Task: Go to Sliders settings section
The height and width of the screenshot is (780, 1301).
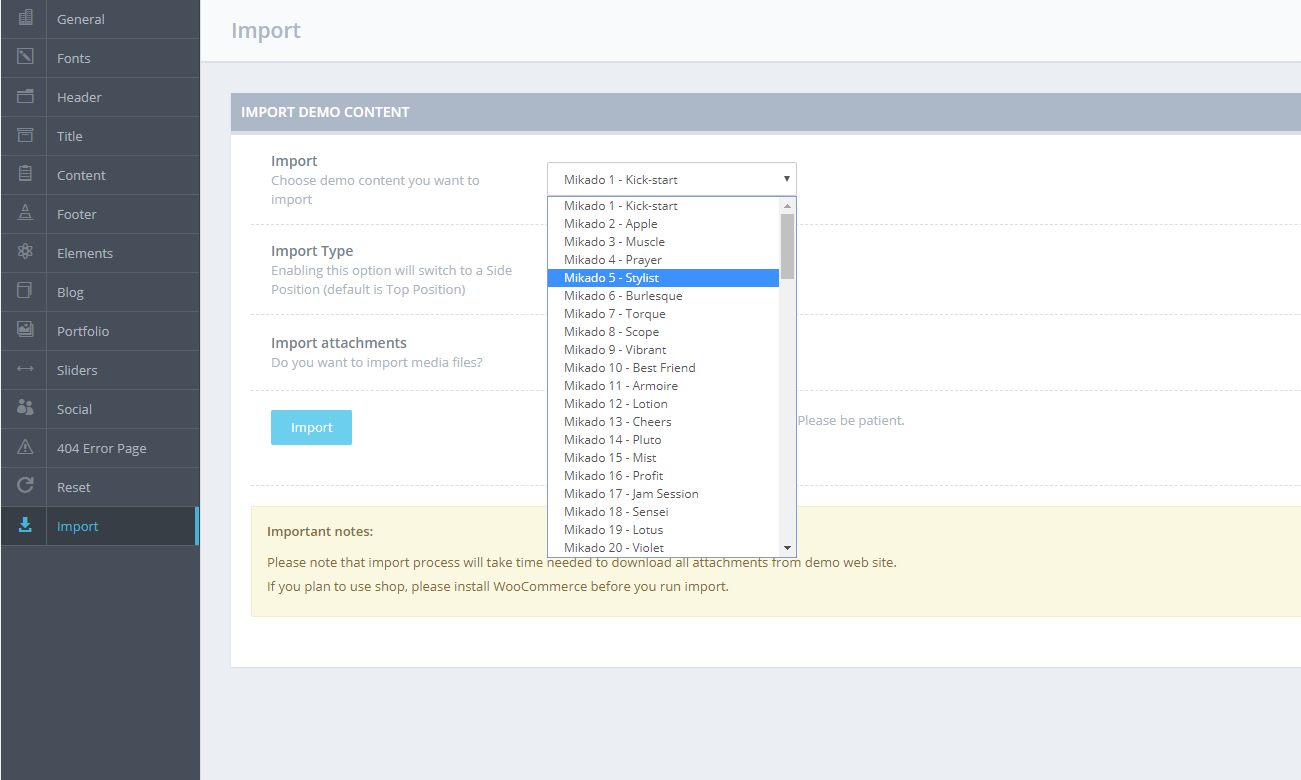Action: 77,370
